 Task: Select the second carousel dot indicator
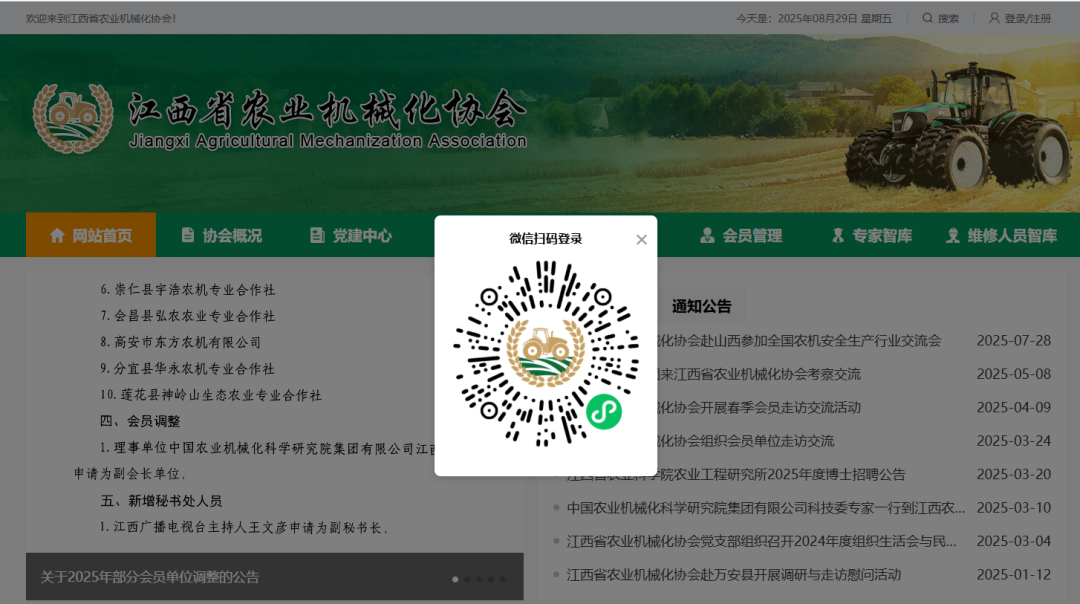(467, 578)
